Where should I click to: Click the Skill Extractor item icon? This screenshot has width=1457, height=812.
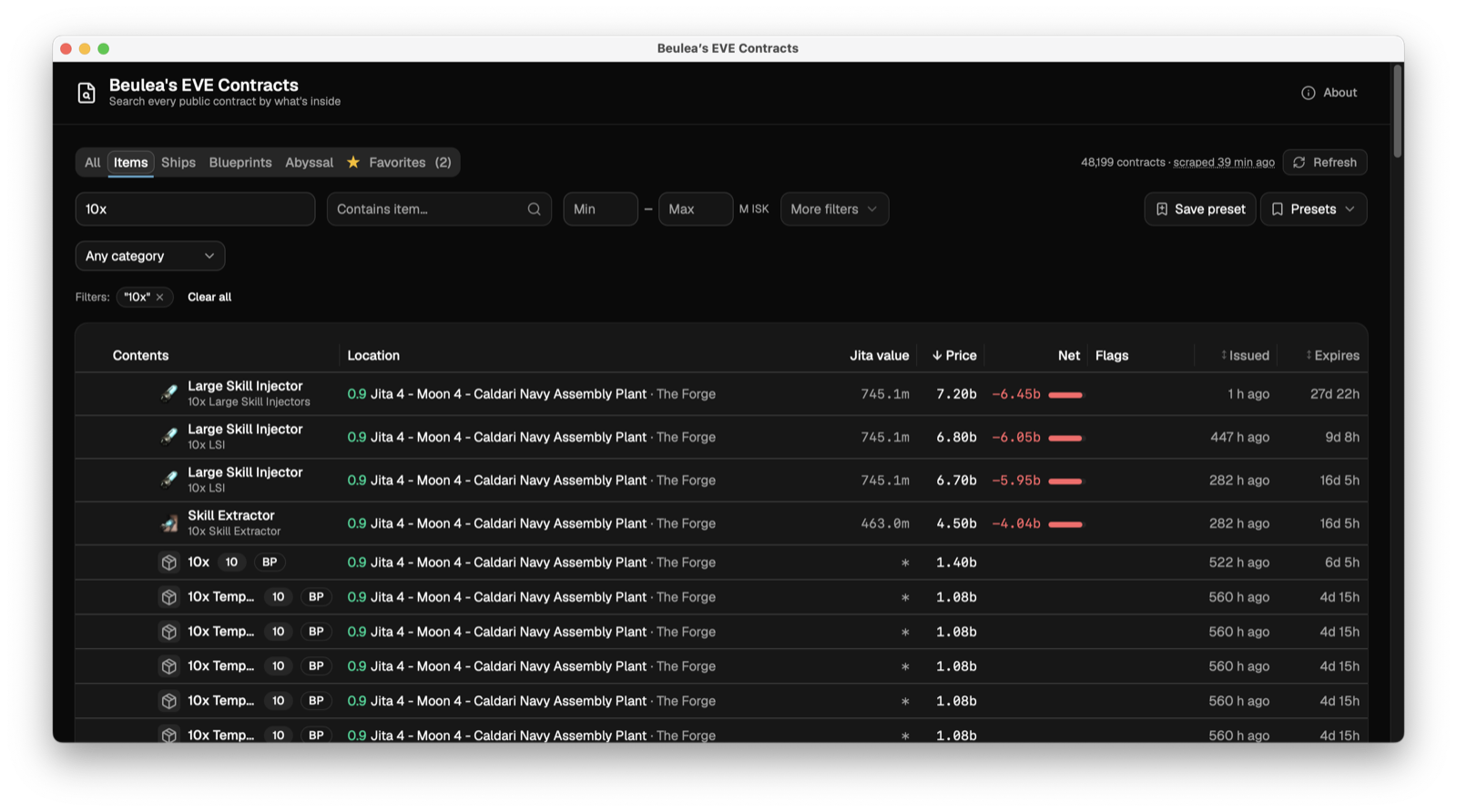coord(169,523)
